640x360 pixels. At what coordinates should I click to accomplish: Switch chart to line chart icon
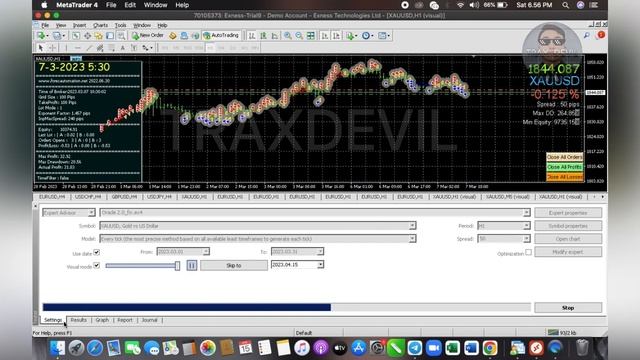[275, 36]
